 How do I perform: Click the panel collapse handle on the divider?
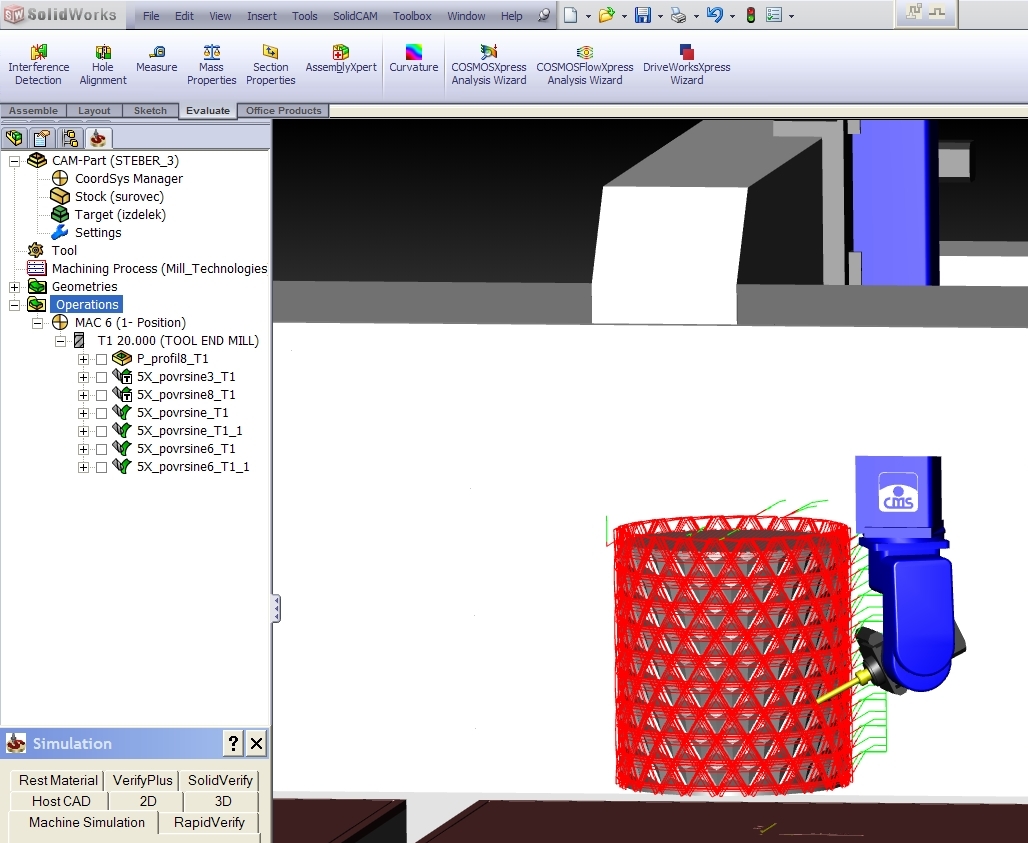[x=277, y=609]
